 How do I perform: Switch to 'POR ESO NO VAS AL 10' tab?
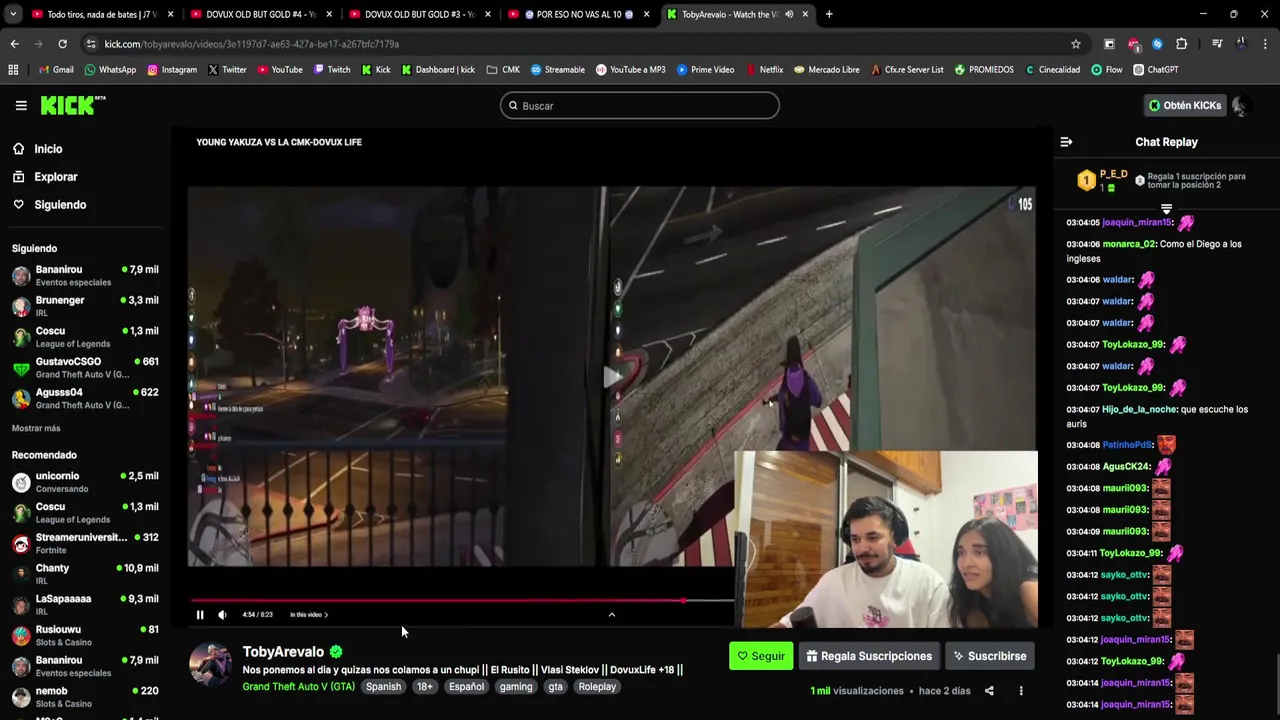click(579, 14)
